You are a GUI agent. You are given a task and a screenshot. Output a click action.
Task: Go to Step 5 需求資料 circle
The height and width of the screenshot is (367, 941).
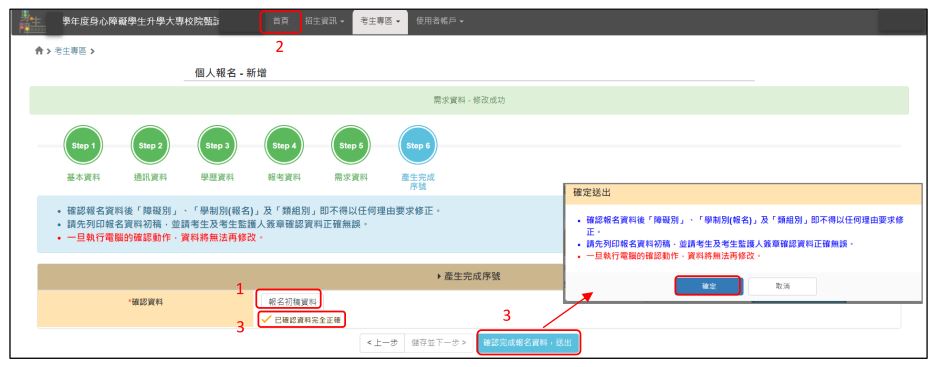(350, 145)
